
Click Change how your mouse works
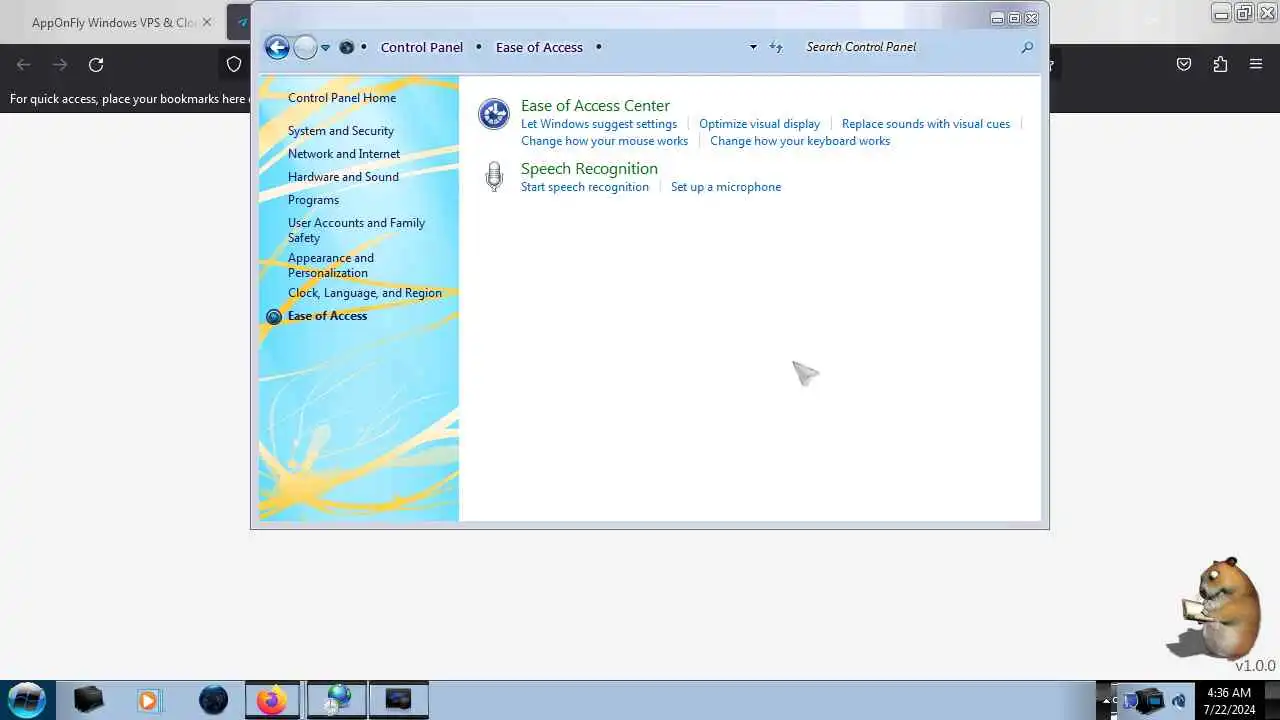tap(604, 141)
